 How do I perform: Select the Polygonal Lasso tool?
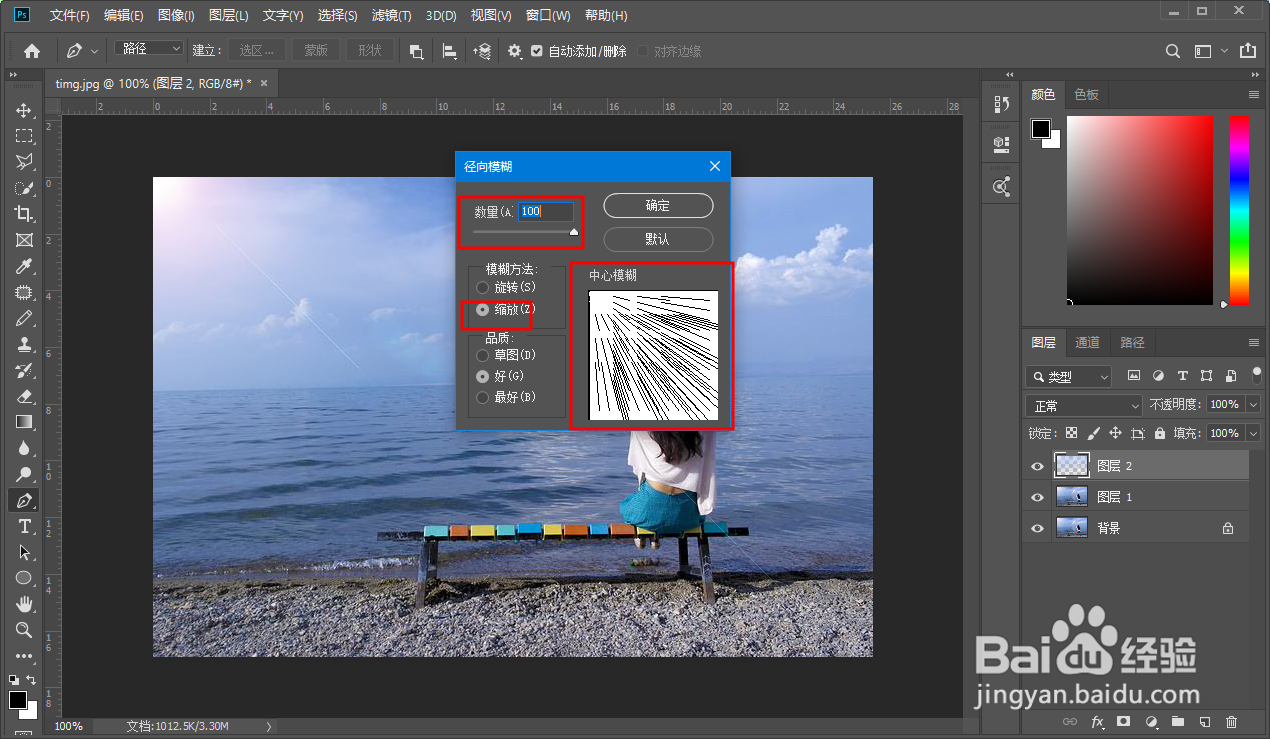point(24,162)
